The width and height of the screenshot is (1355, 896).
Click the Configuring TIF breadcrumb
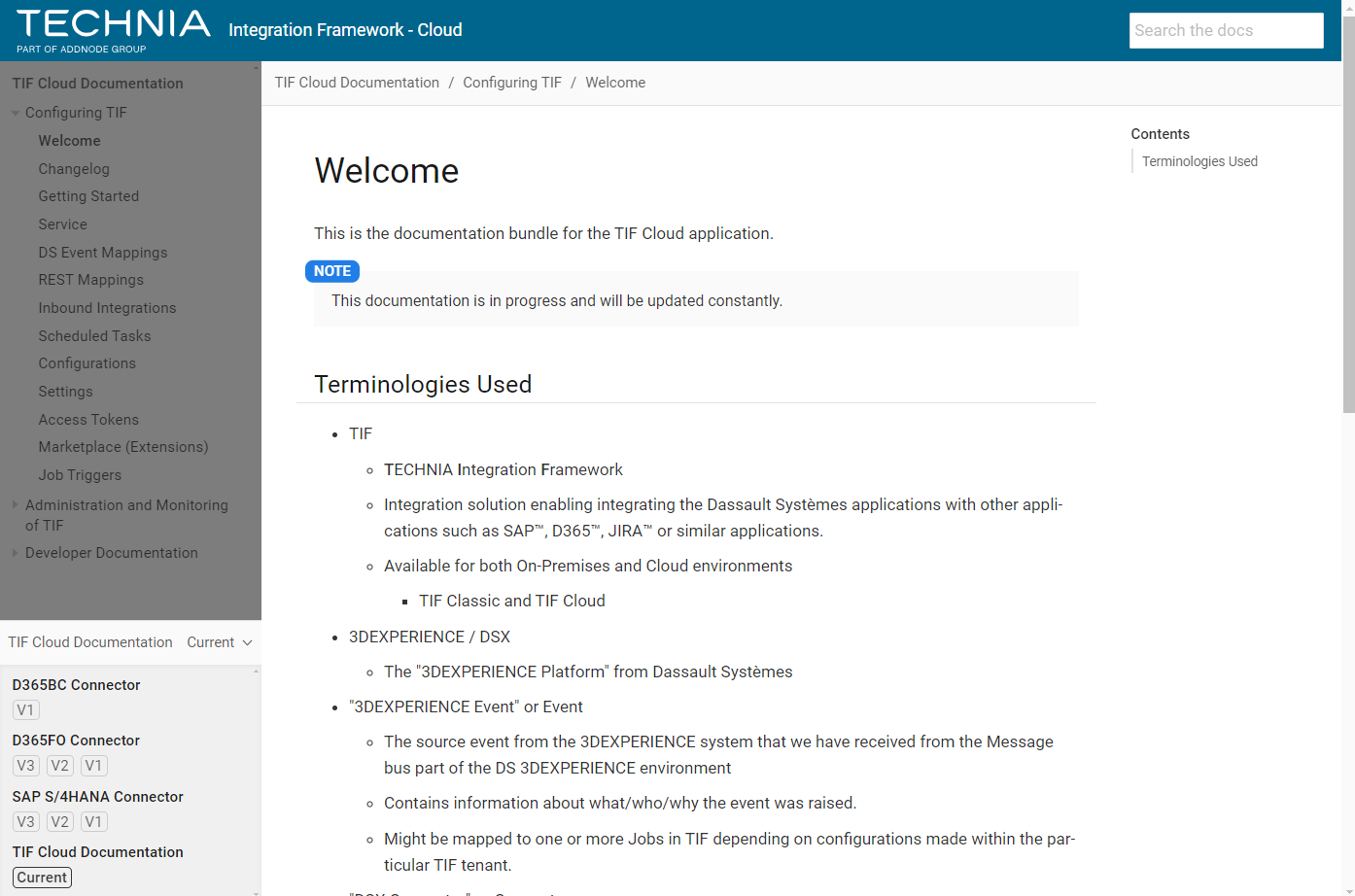click(512, 83)
